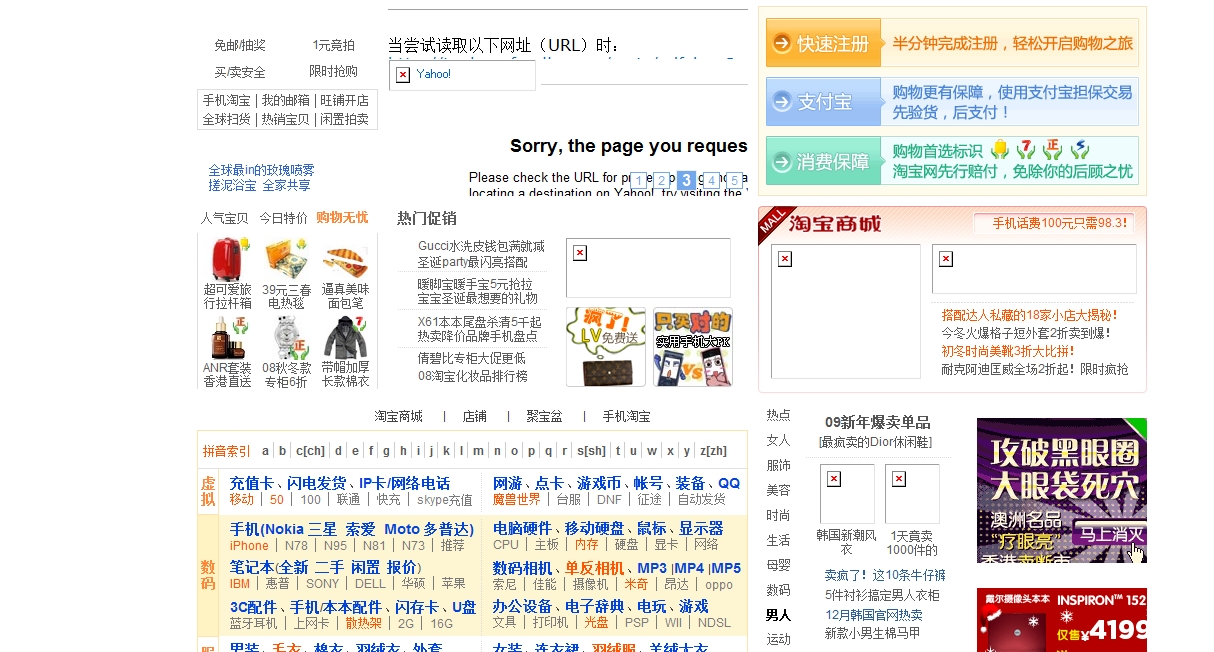Select pinyin index letter s[sh]

click(x=591, y=451)
